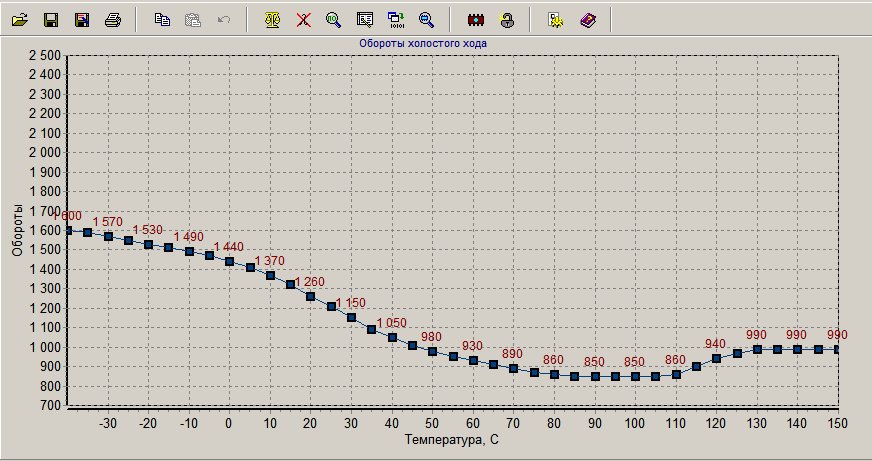Click the chart title Обороты холостого хода
This screenshot has height=461, width=872.
(423, 44)
